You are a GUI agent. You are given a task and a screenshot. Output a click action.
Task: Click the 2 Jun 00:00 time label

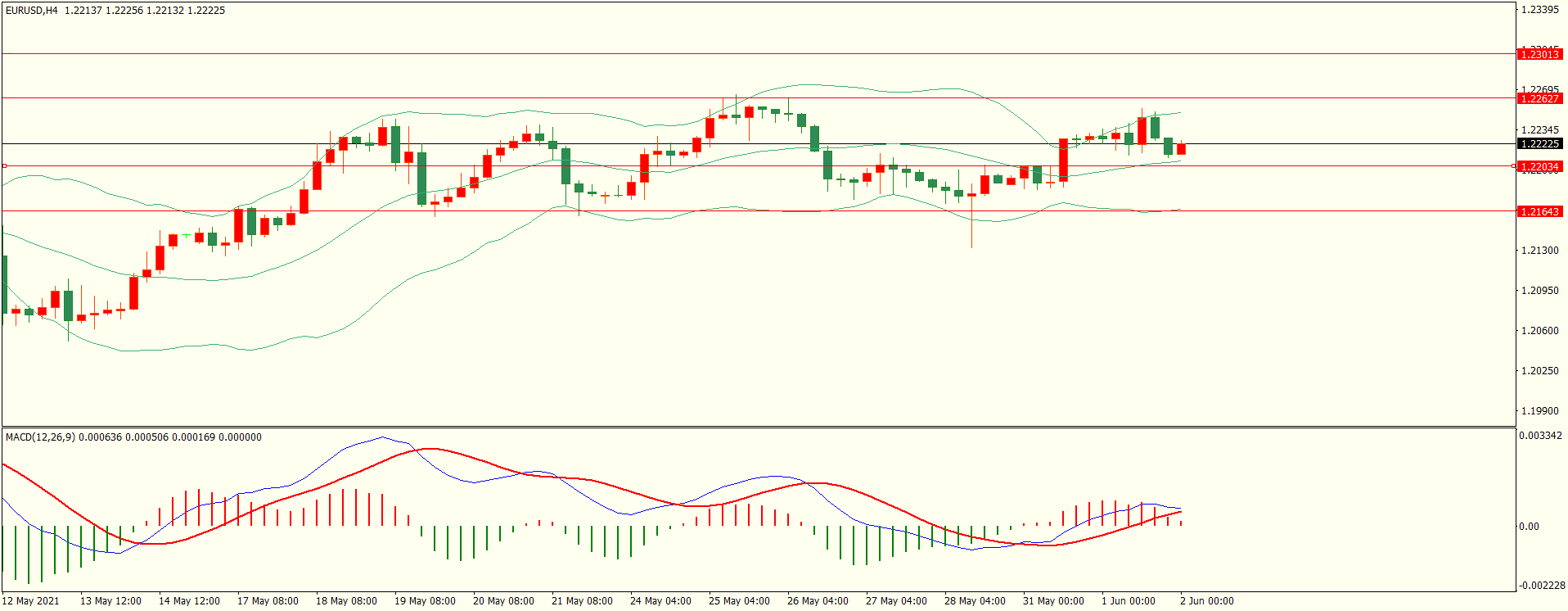click(1206, 600)
